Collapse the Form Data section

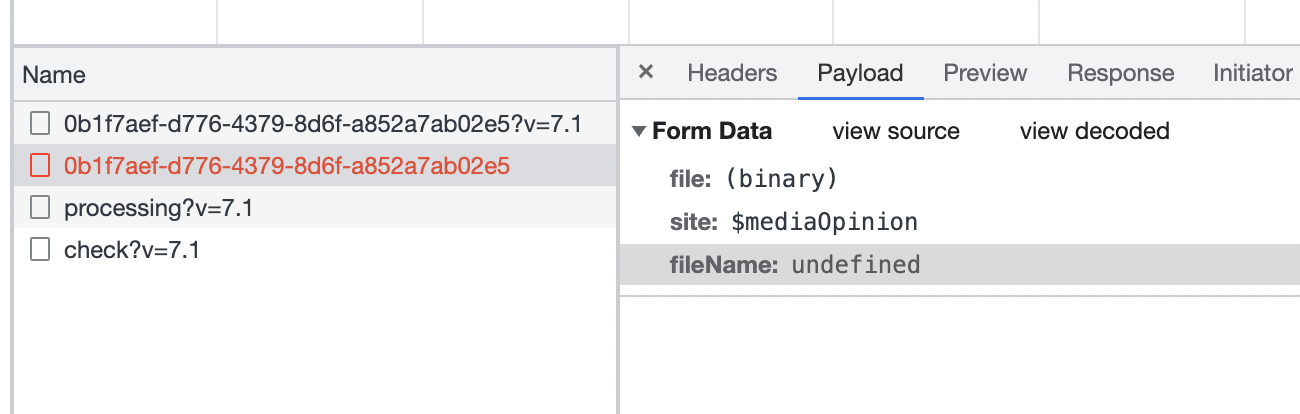tap(639, 132)
